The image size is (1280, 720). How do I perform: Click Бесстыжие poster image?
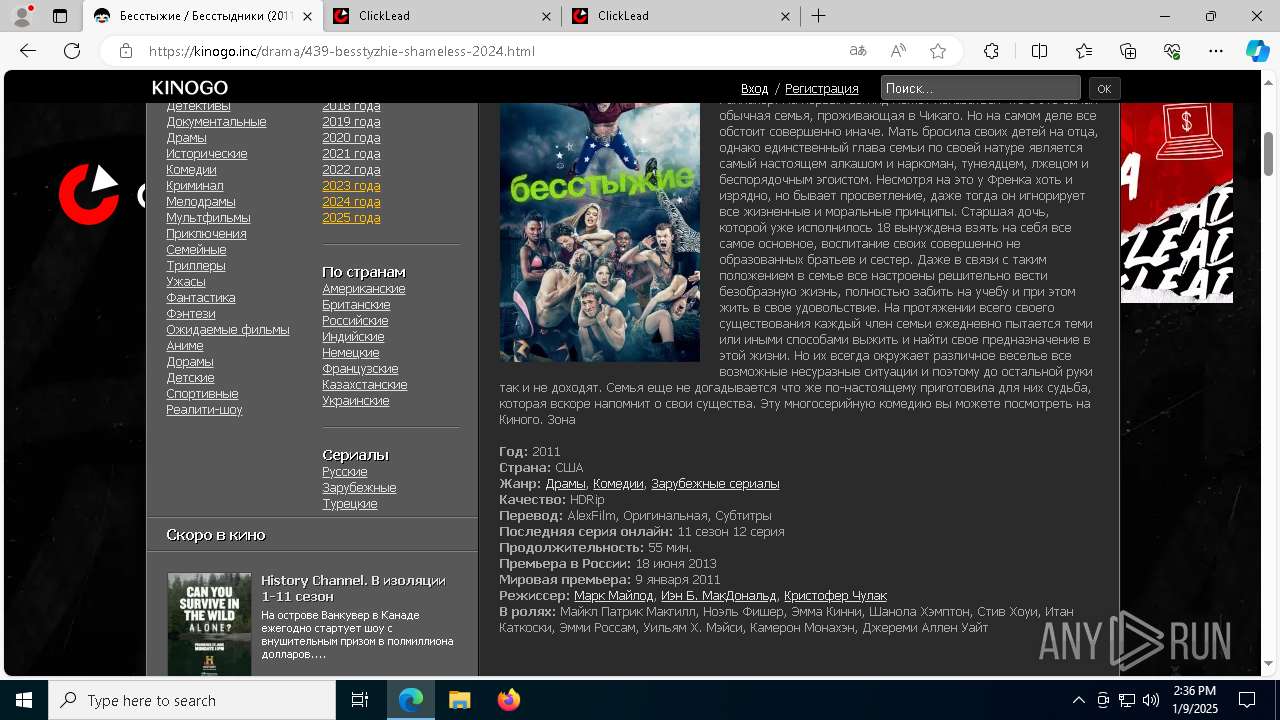point(600,232)
